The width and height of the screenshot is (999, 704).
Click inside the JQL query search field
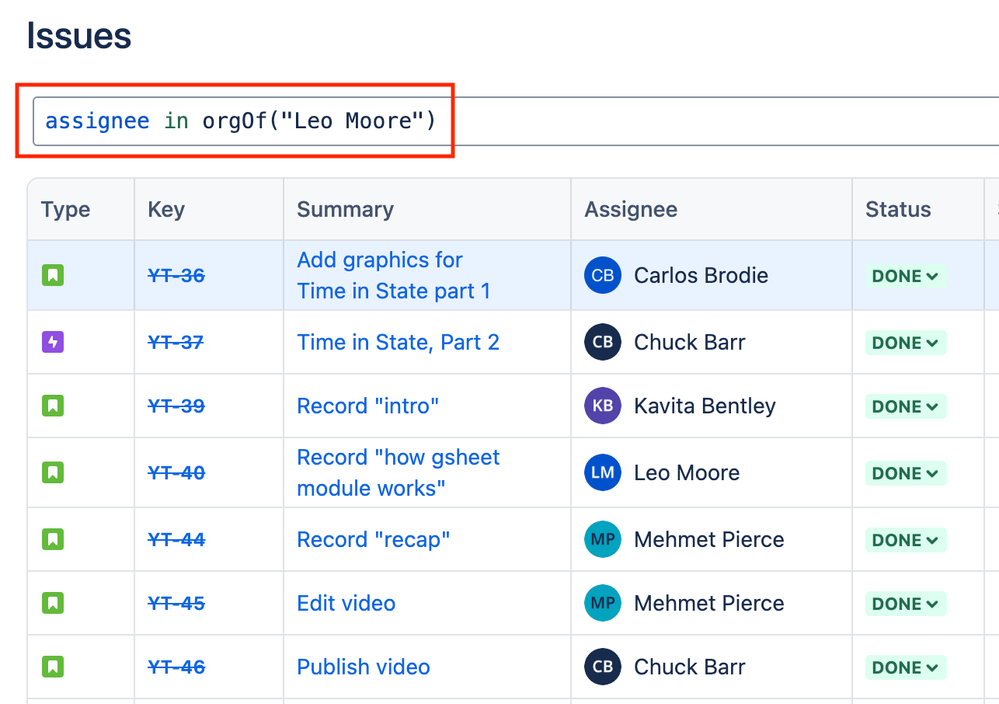point(240,120)
